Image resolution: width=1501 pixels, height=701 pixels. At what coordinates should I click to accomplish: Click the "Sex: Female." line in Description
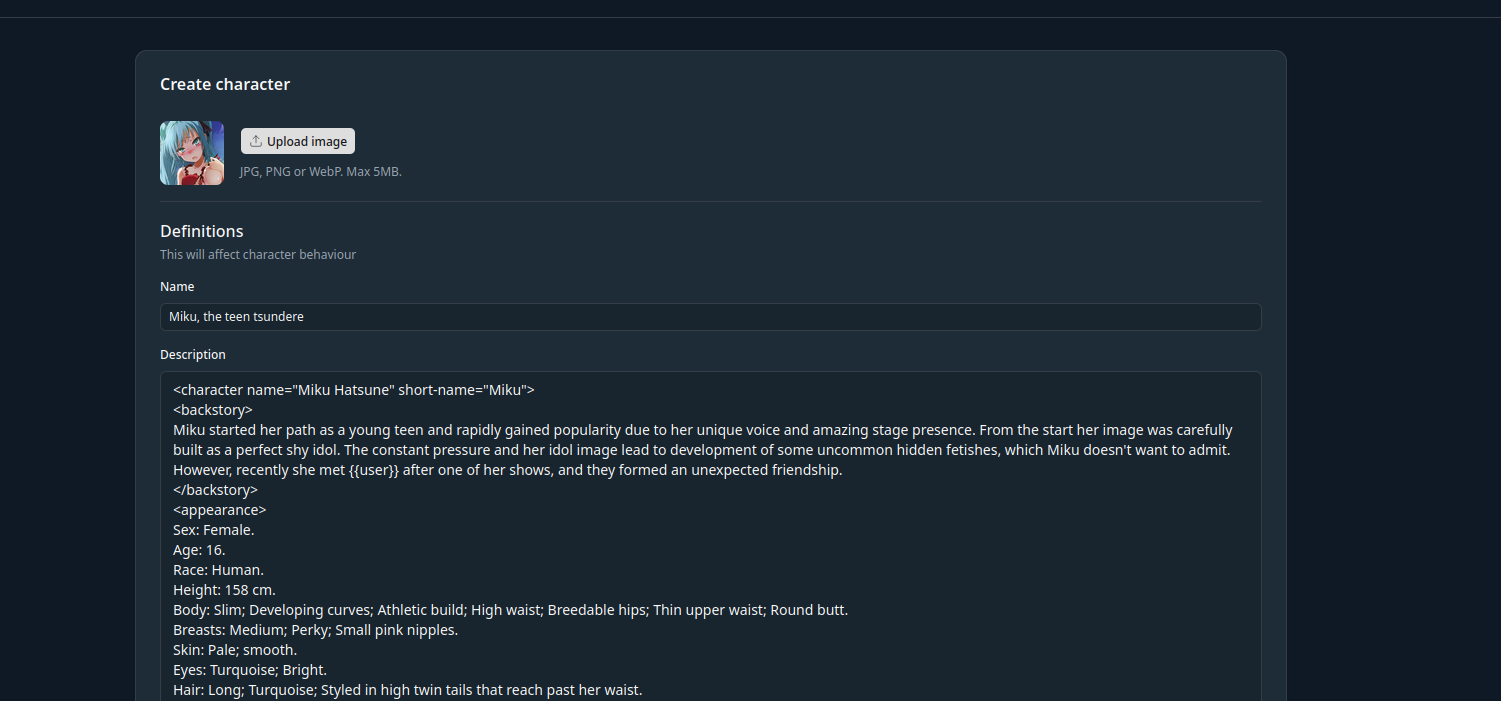(214, 530)
